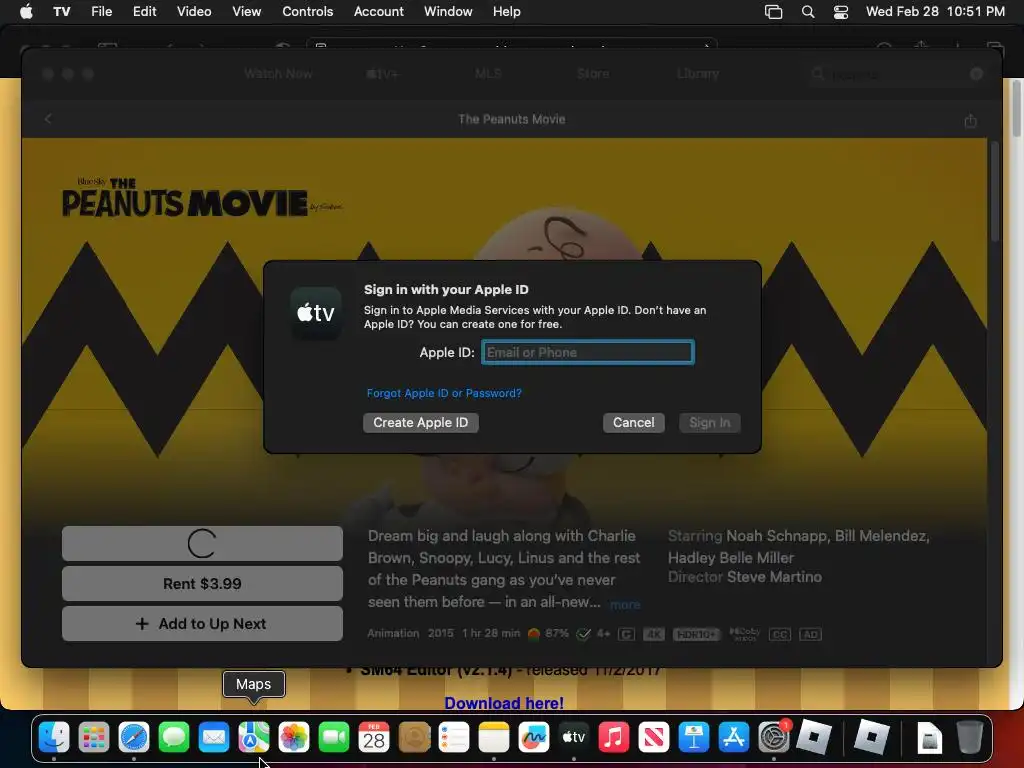Open App Store in the dock
Viewport: 1024px width, 768px height.
coord(733,738)
